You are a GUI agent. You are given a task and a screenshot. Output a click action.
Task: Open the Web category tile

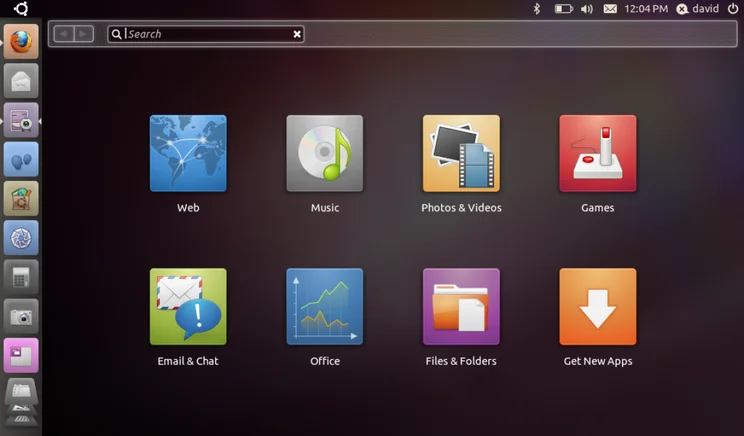pyautogui.click(x=188, y=153)
